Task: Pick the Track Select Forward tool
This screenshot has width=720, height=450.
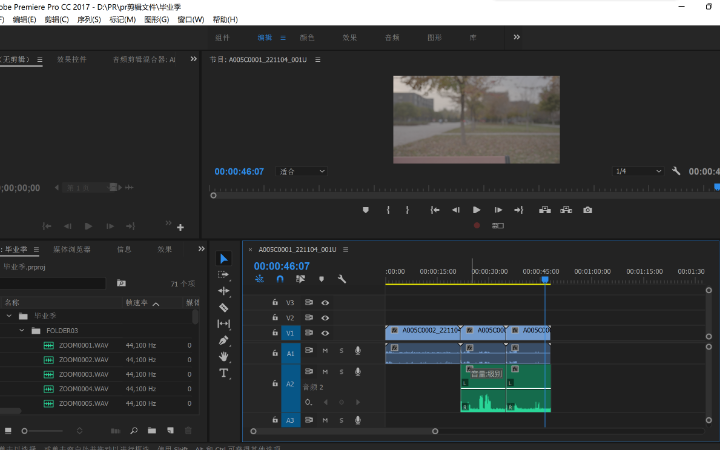Action: click(x=224, y=275)
